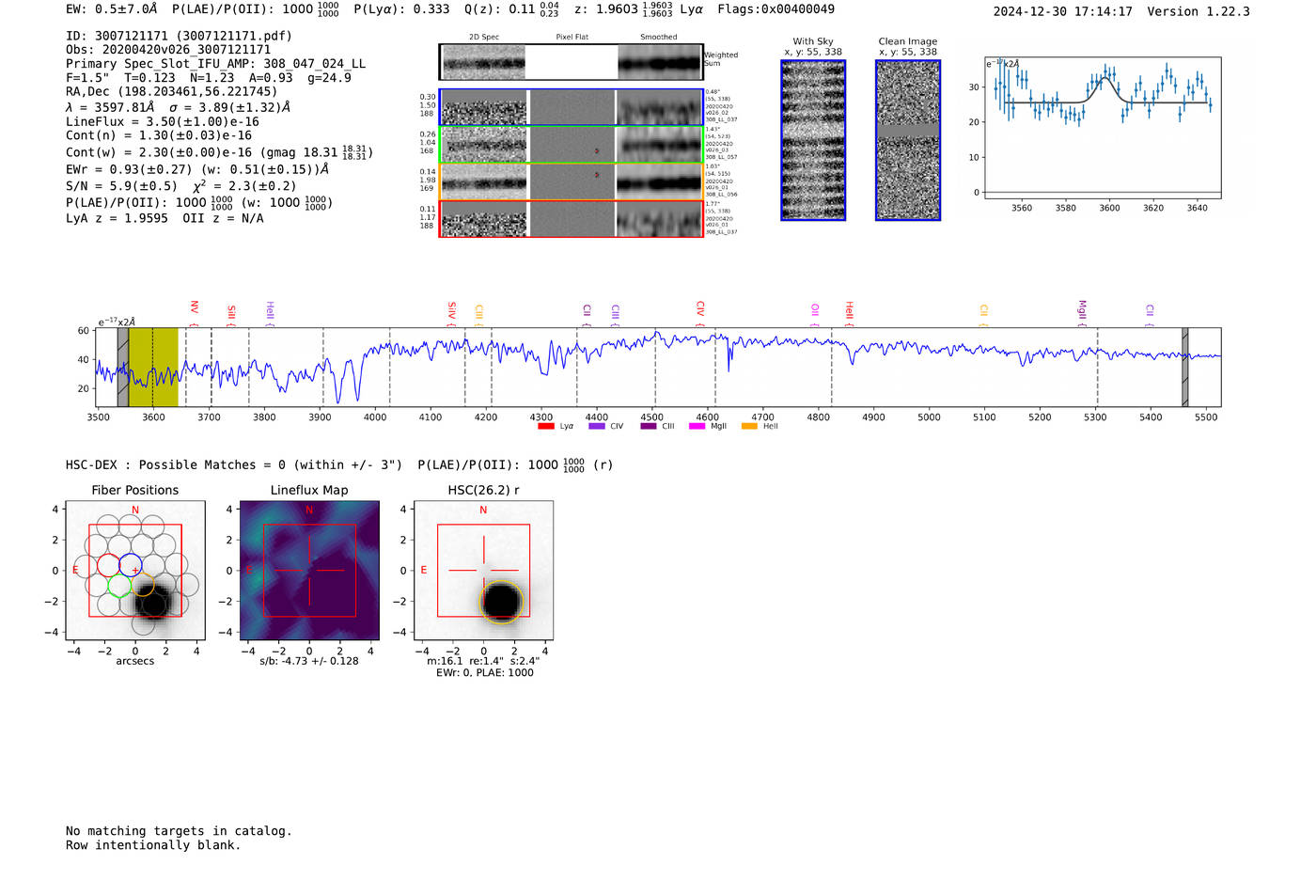Open the Clean Image cutout
Image resolution: width=1316 pixels, height=896 pixels.
coord(908,140)
